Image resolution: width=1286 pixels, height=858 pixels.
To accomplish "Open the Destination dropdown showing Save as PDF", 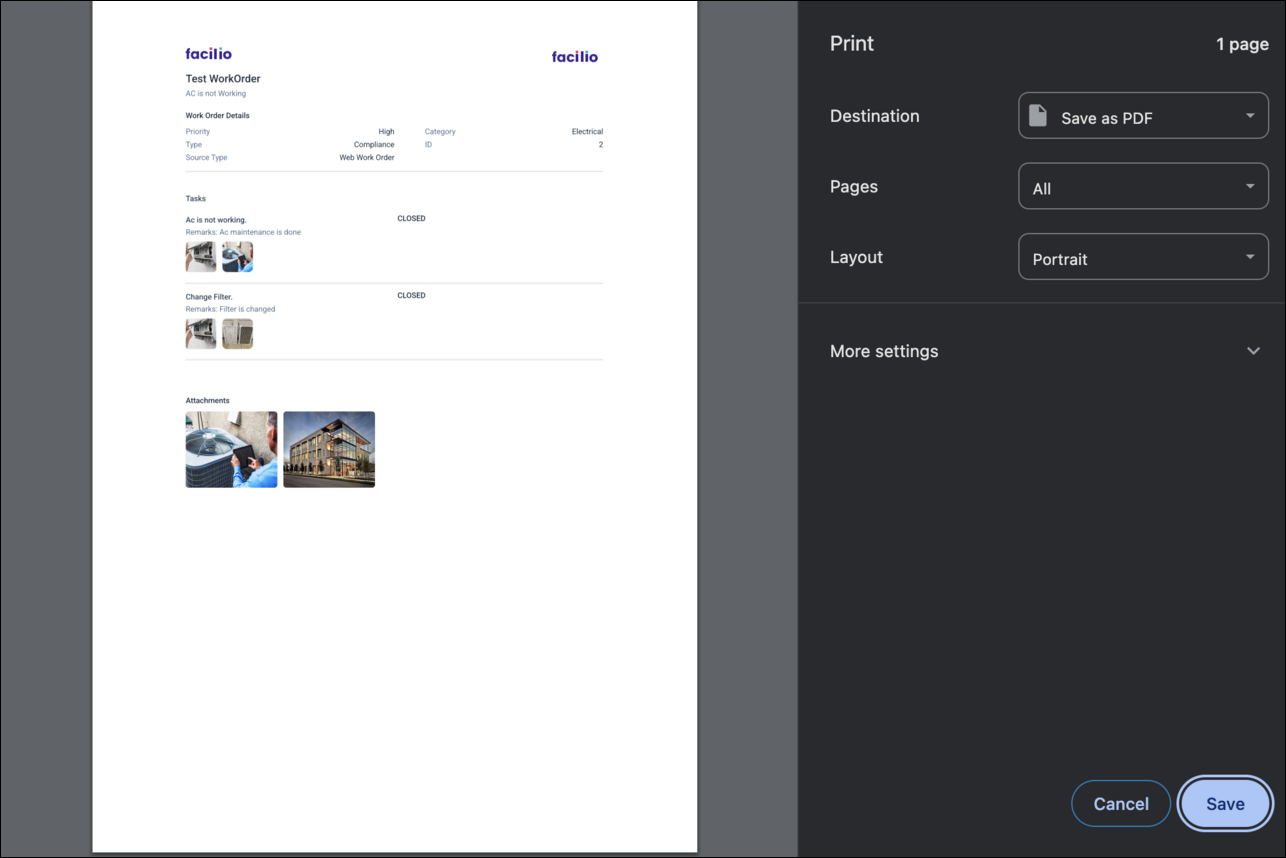I will pyautogui.click(x=1143, y=116).
